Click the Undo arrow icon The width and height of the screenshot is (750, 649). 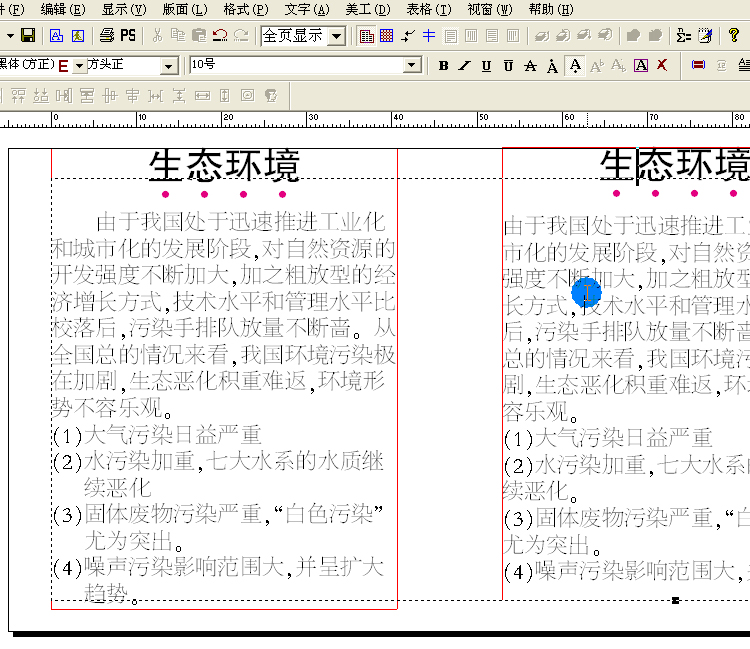point(219,36)
